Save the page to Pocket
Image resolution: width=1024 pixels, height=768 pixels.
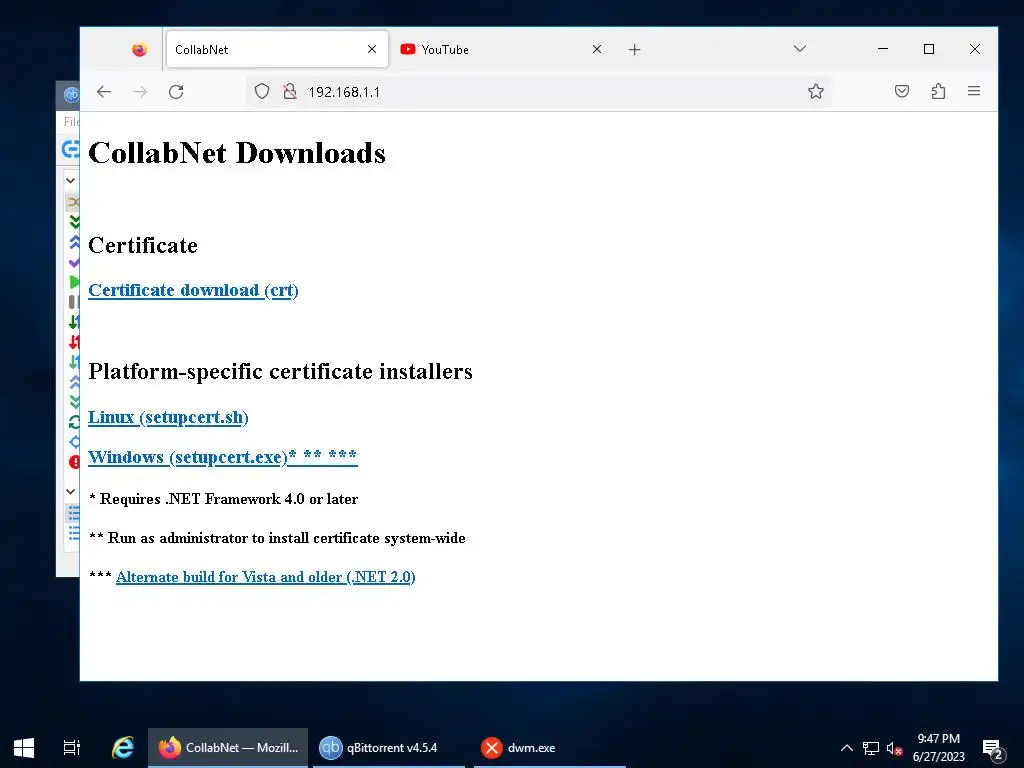click(901, 91)
